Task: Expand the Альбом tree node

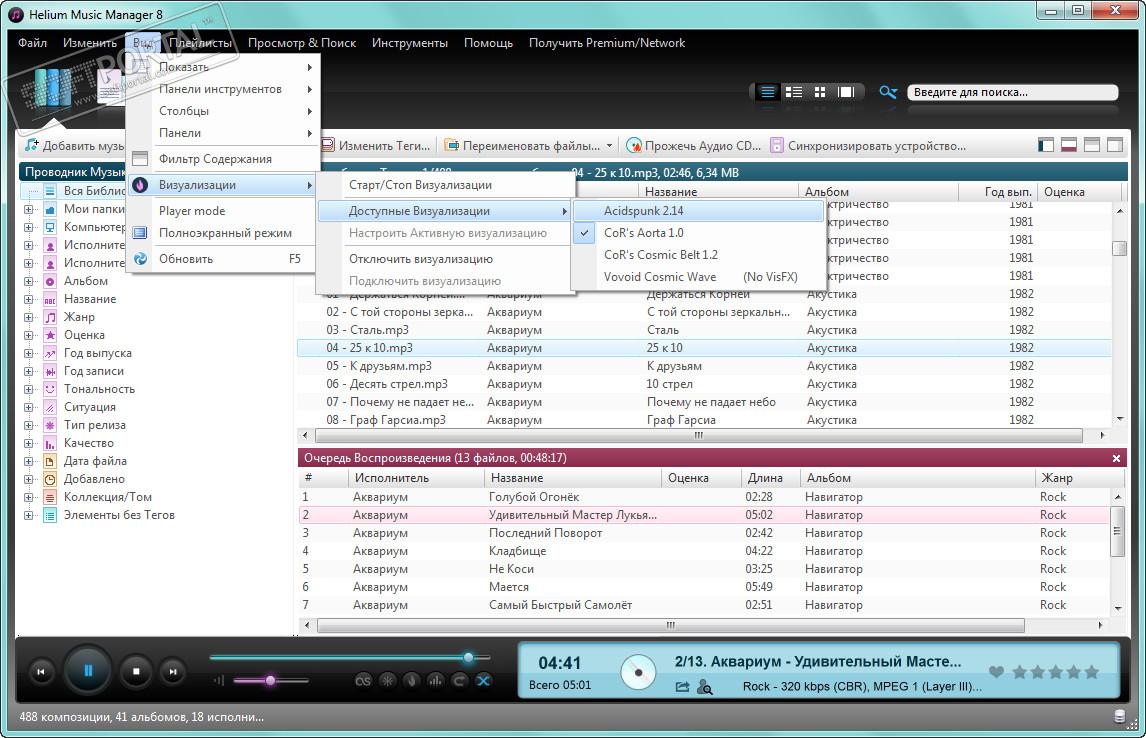Action: [29, 281]
